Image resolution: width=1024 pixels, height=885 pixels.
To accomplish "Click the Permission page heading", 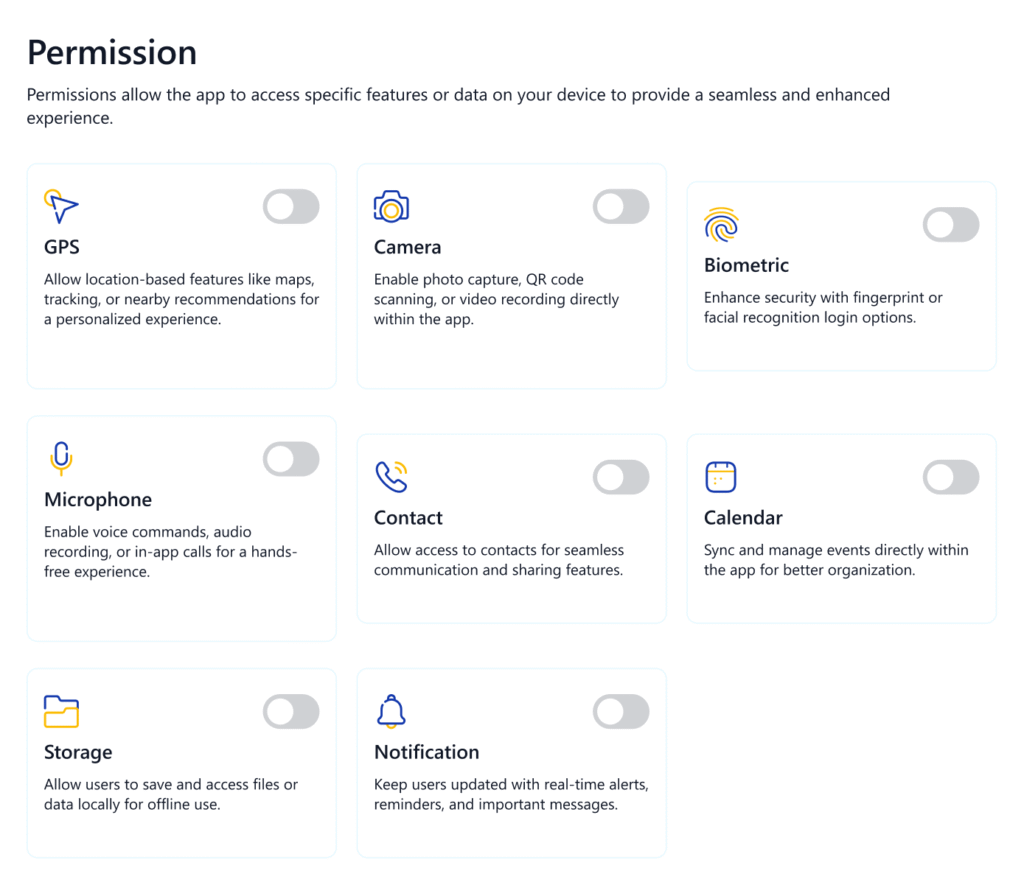I will [112, 52].
